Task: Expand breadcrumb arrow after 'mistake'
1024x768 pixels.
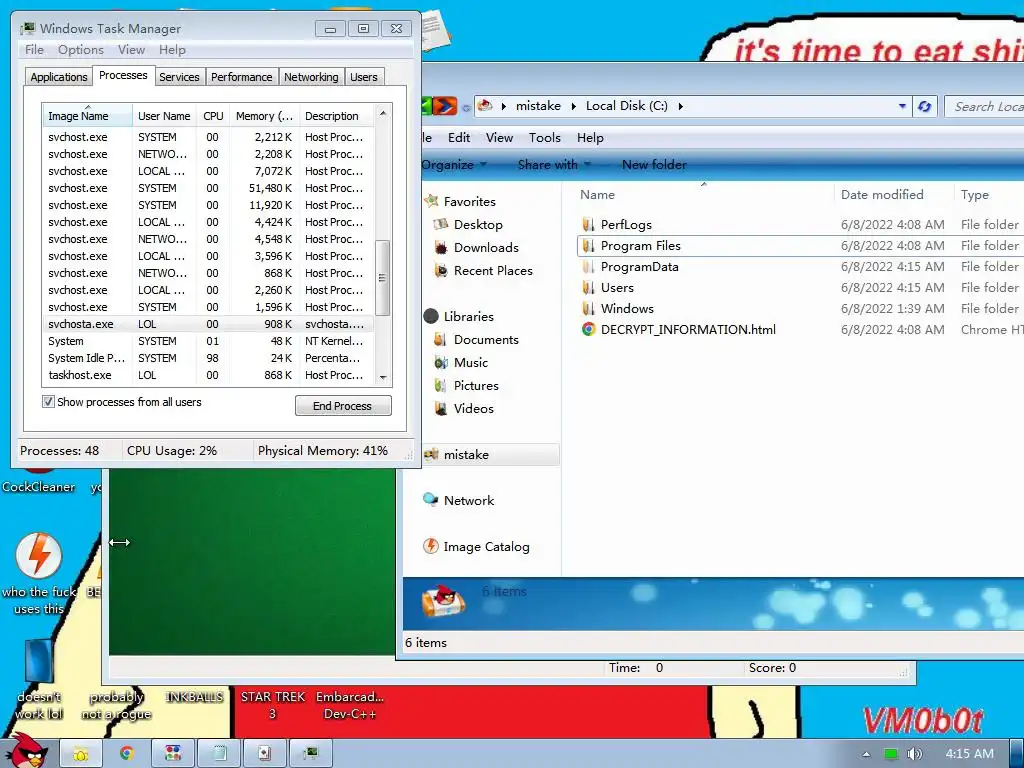Action: (x=573, y=106)
